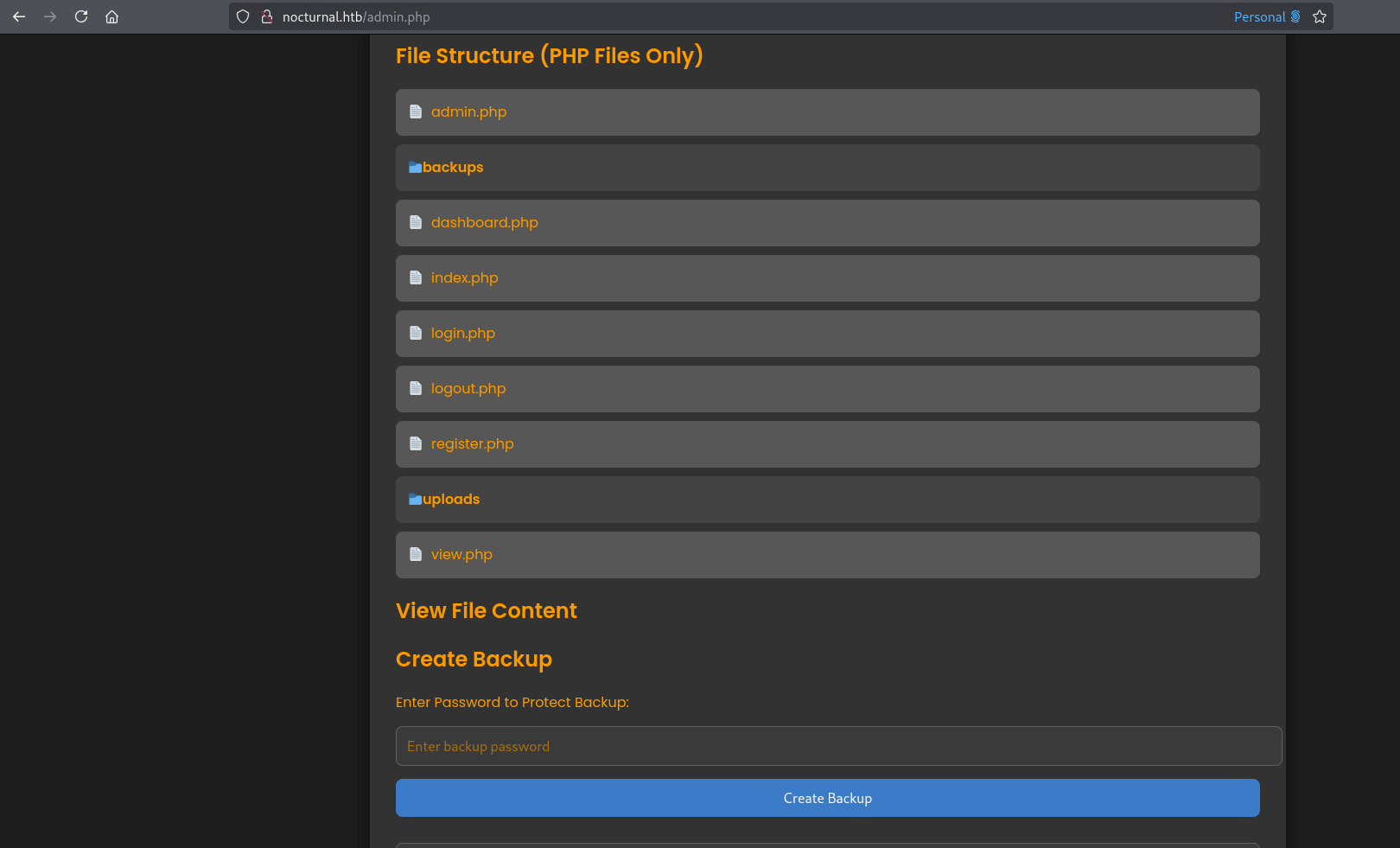The image size is (1400, 848).
Task: Focus the backup password input field
Action: click(838, 746)
